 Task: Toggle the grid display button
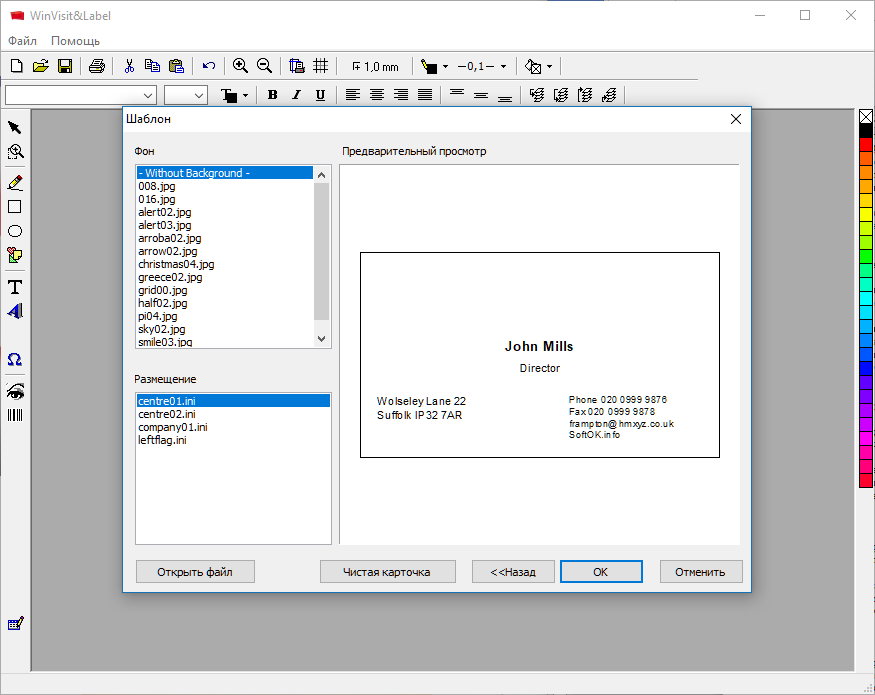pos(321,66)
